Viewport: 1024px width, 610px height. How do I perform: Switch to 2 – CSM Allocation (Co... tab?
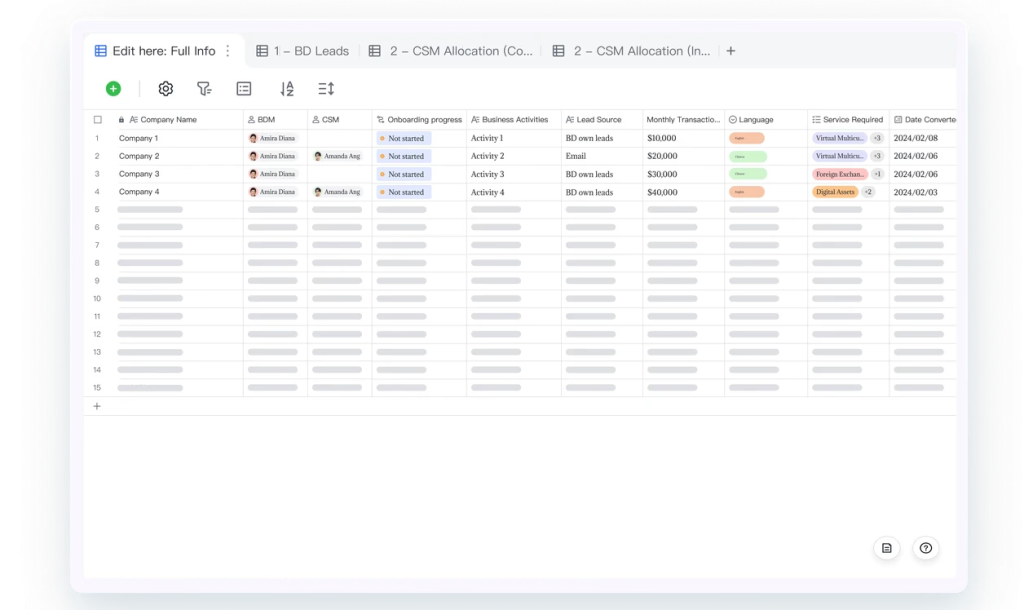(x=451, y=51)
